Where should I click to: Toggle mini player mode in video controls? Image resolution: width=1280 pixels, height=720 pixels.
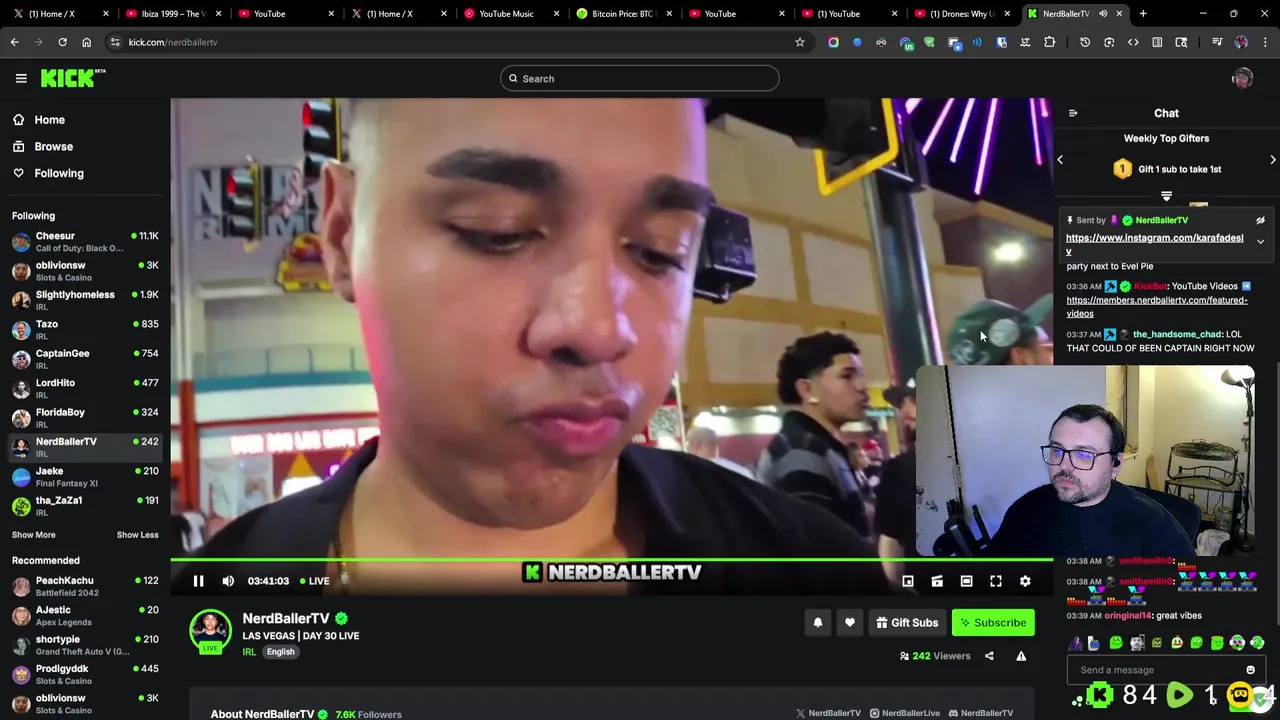point(908,581)
